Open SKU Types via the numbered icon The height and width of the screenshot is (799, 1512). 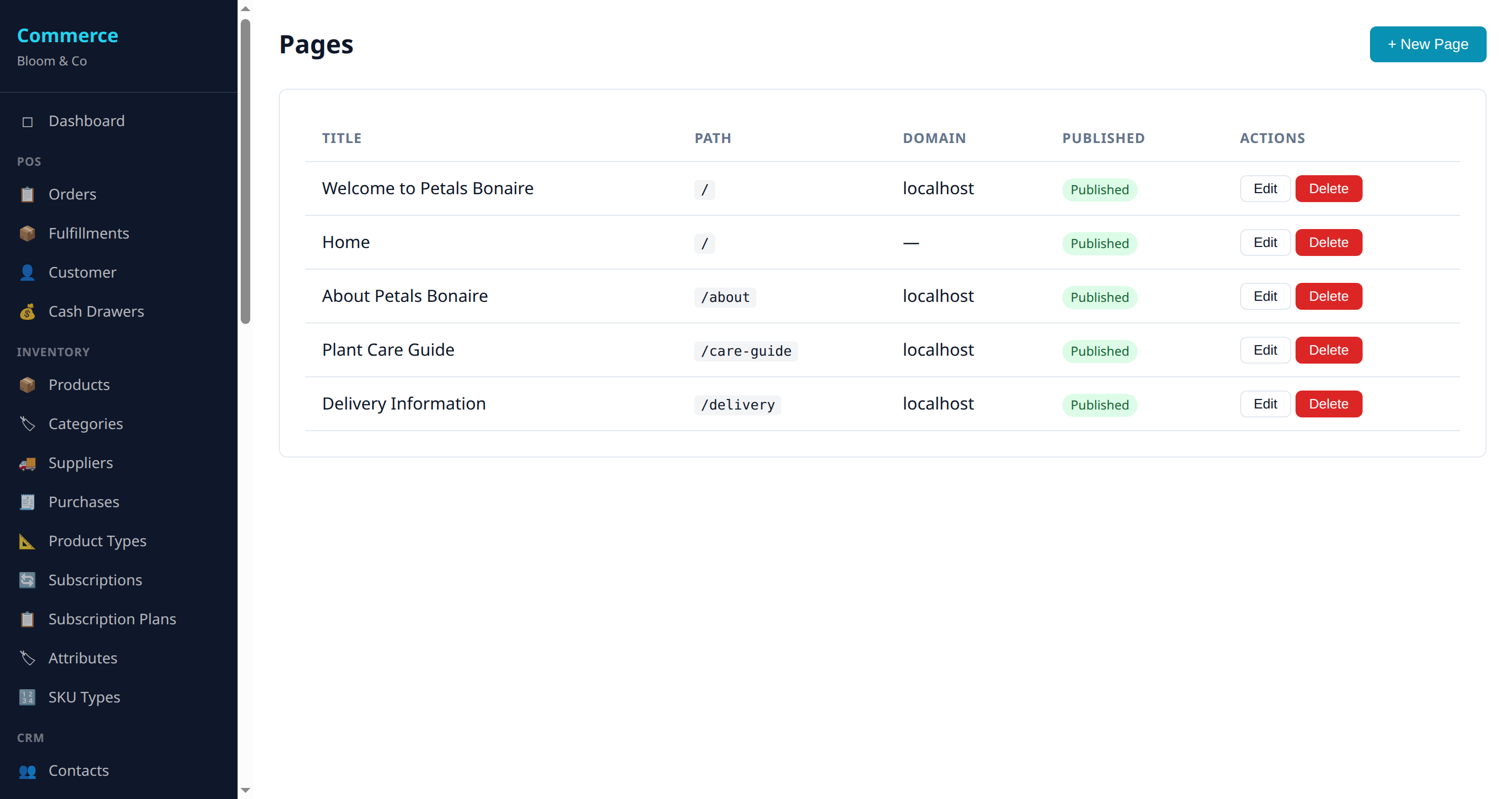[x=27, y=697]
